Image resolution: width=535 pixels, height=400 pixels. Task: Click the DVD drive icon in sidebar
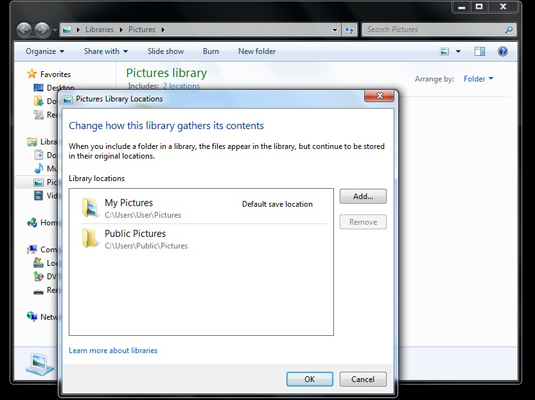click(x=39, y=276)
